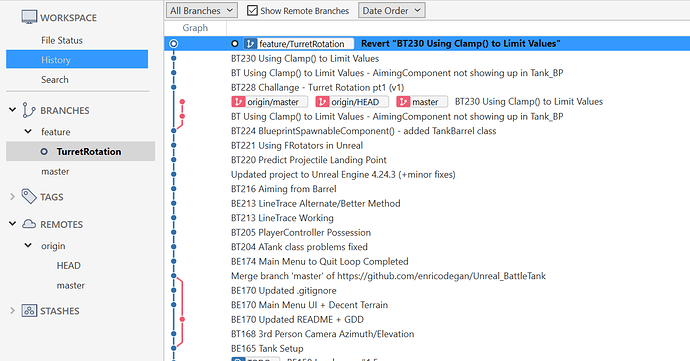Select commit Updated project to Unreal Engine 4.24.3
The height and width of the screenshot is (361, 690).
[x=343, y=174]
